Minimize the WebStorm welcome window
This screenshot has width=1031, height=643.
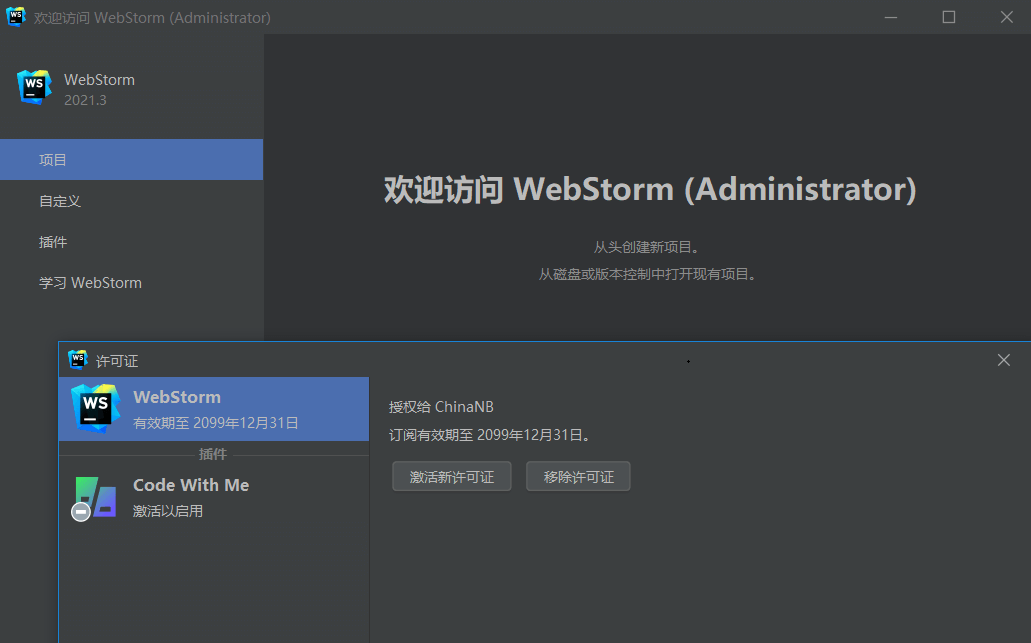[x=891, y=17]
